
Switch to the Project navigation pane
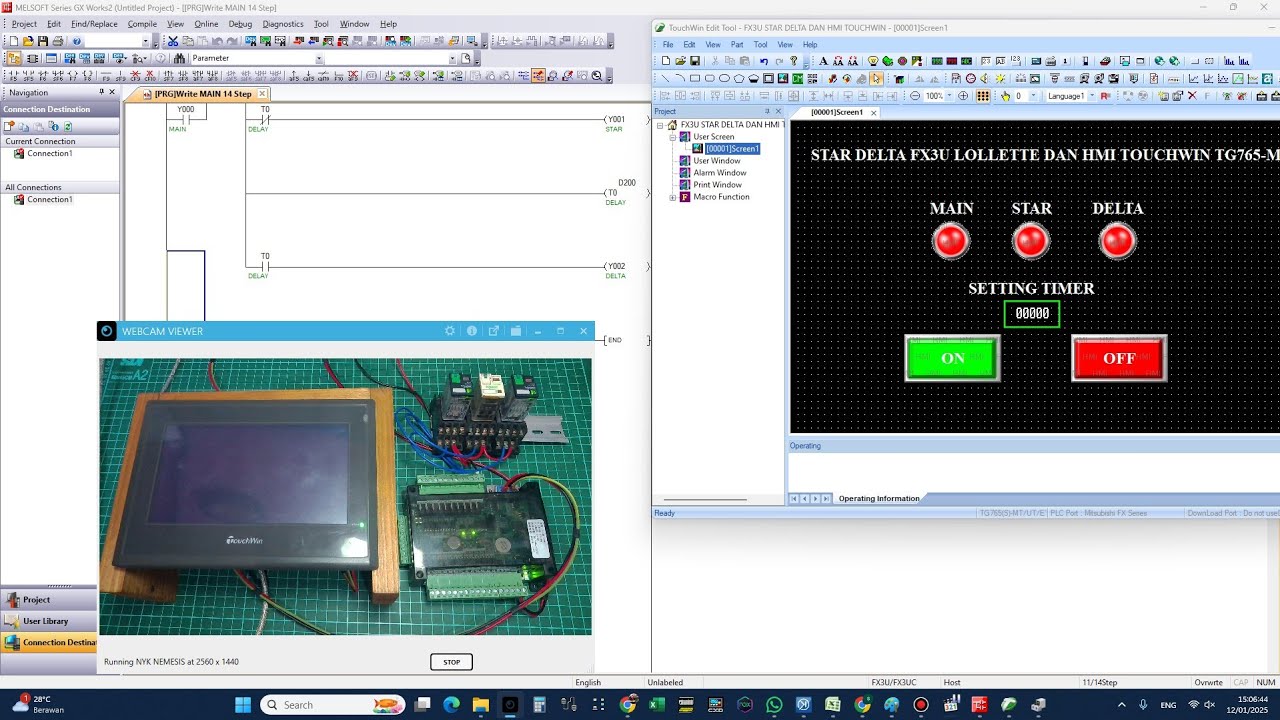point(49,600)
